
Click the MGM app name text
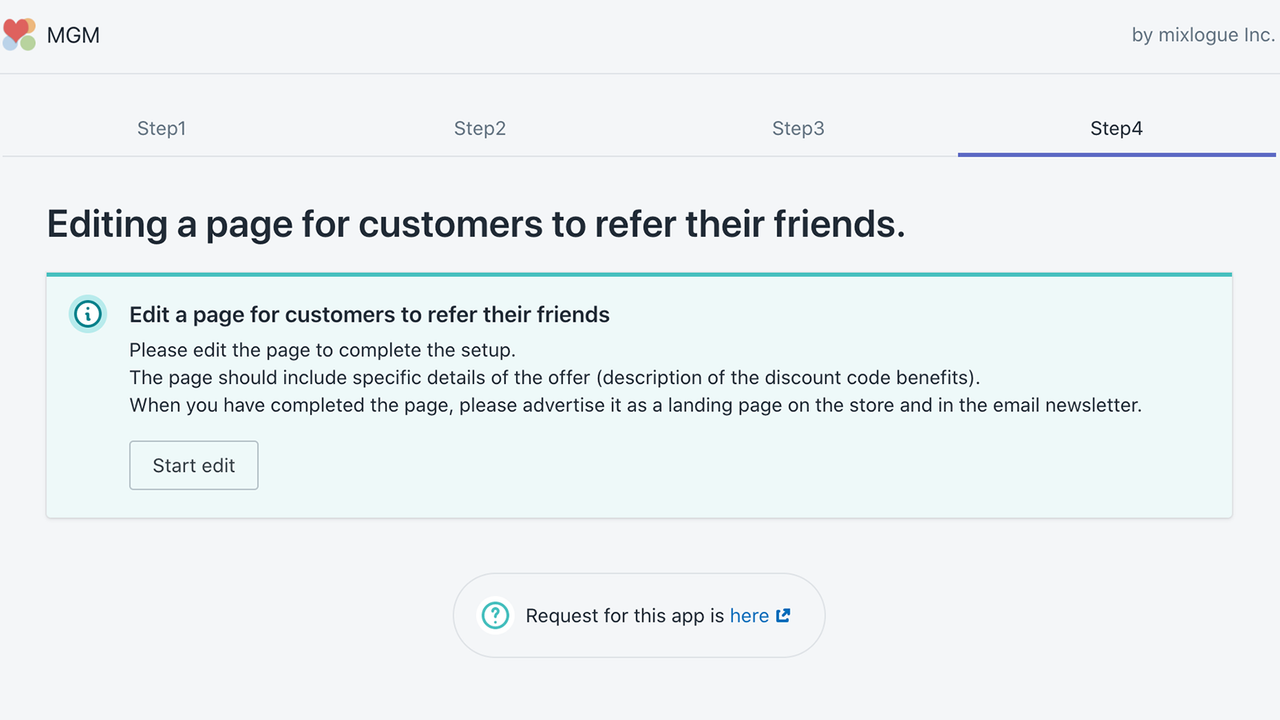pyautogui.click(x=73, y=36)
